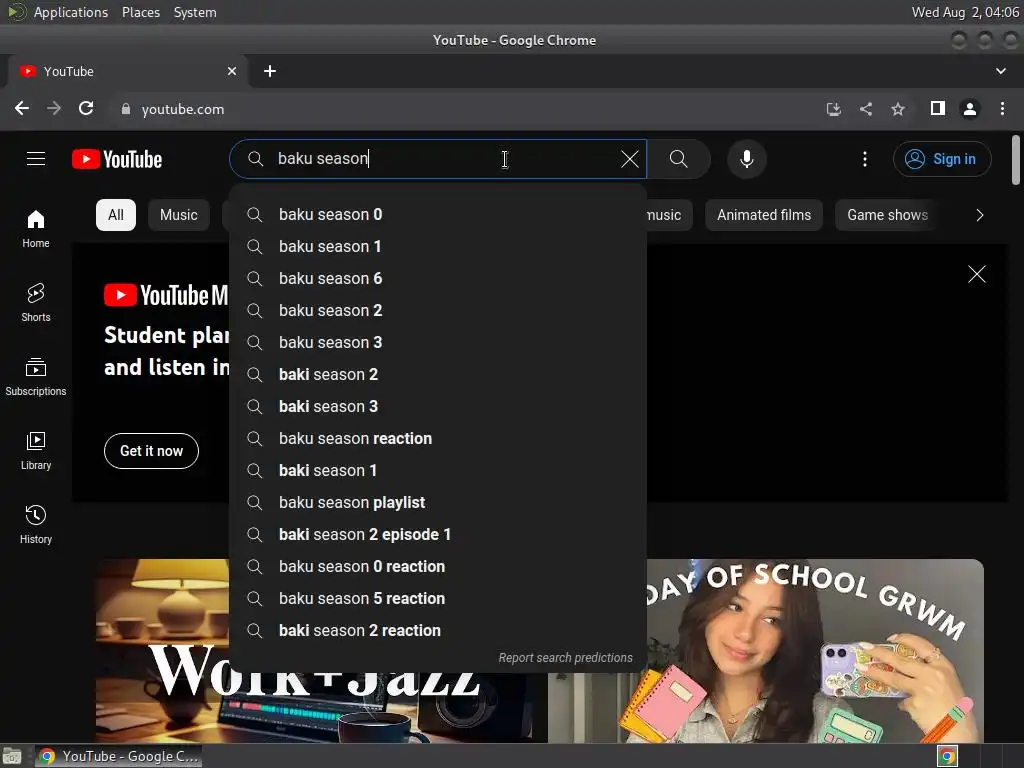Choose suggestion 'baku season 0 reaction'
This screenshot has height=768, width=1024.
(438, 566)
